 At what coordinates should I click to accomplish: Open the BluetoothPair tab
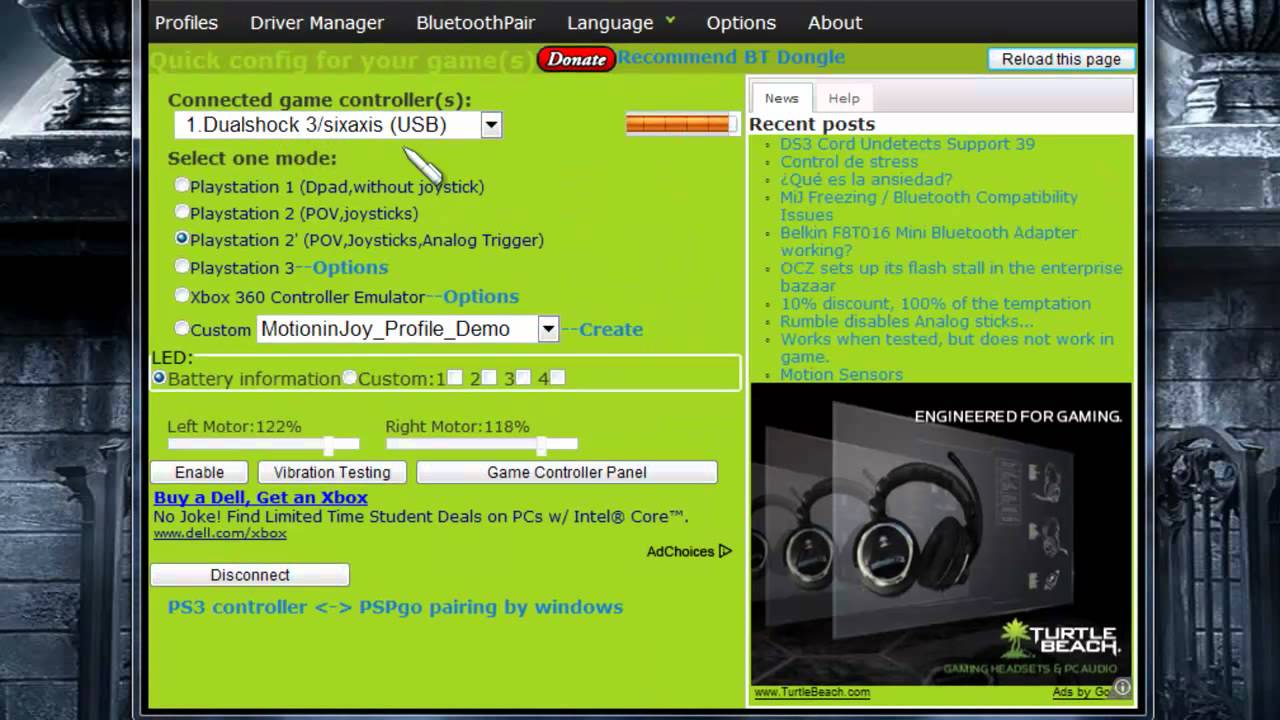click(x=476, y=22)
